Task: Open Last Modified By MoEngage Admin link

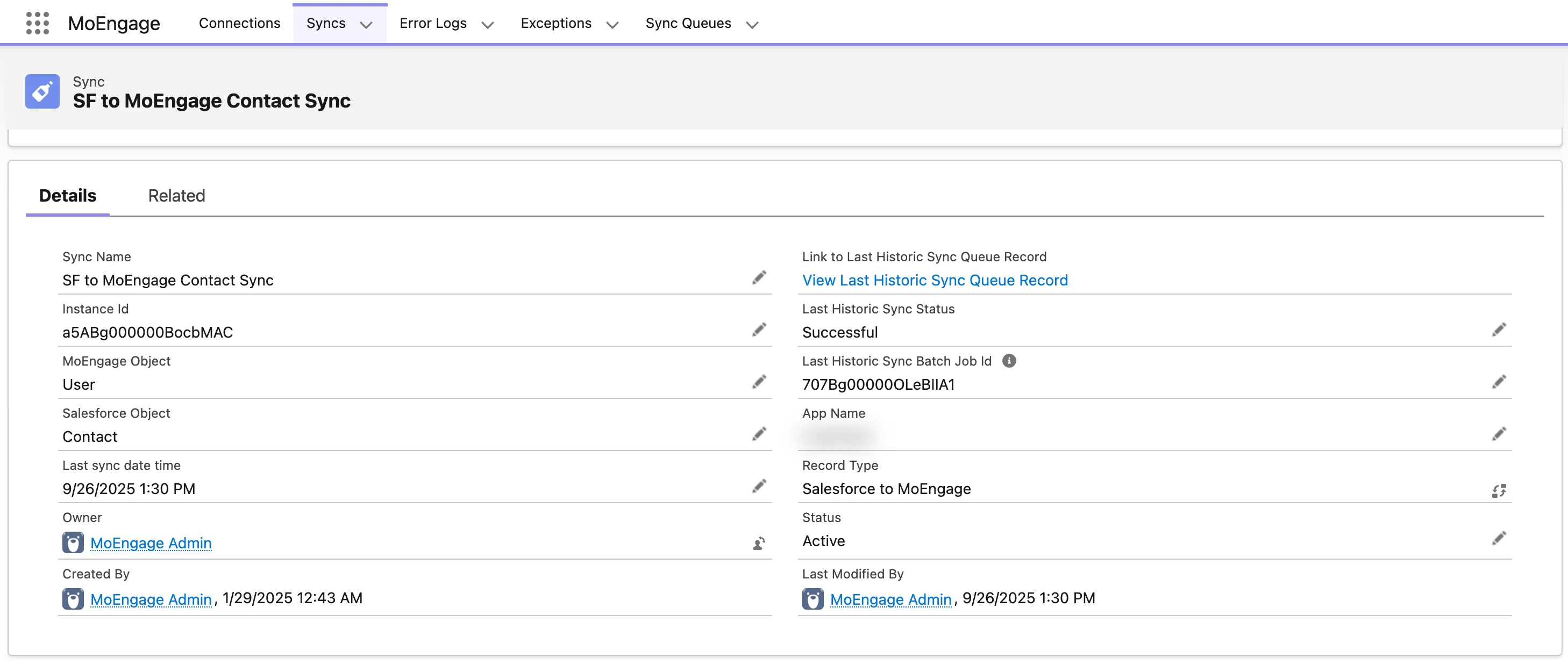Action: pos(890,599)
